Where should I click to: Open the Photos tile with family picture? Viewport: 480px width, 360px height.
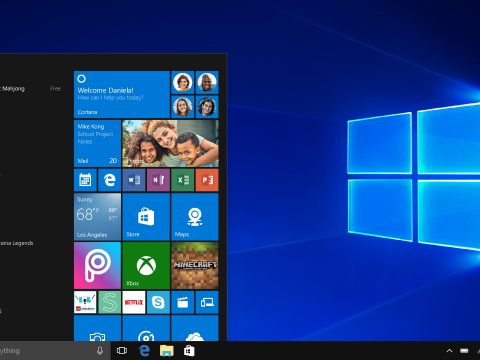[170, 143]
